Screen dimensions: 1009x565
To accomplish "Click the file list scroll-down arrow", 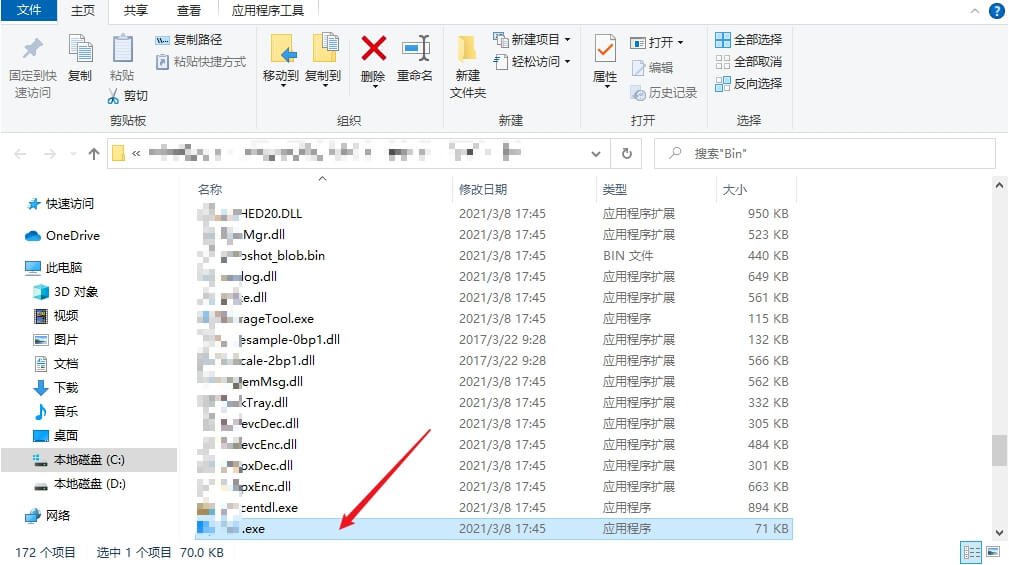I will click(999, 532).
